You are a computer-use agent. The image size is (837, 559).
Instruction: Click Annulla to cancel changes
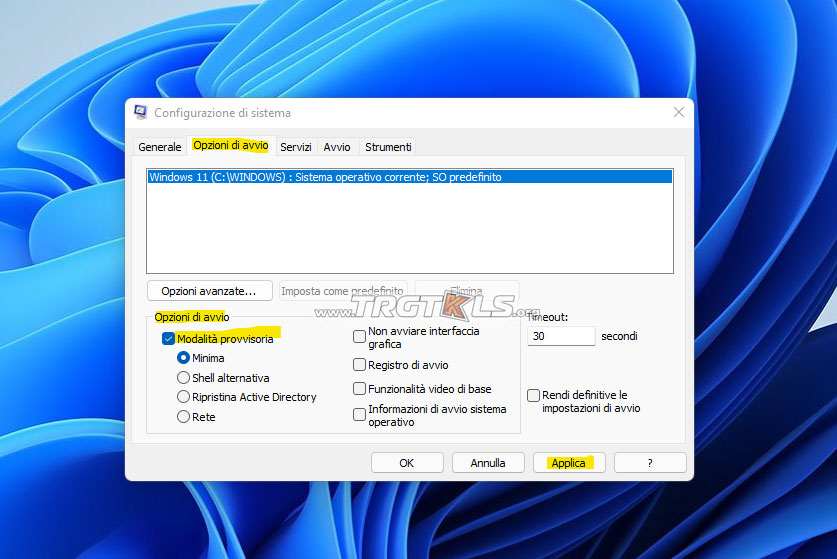click(x=488, y=463)
